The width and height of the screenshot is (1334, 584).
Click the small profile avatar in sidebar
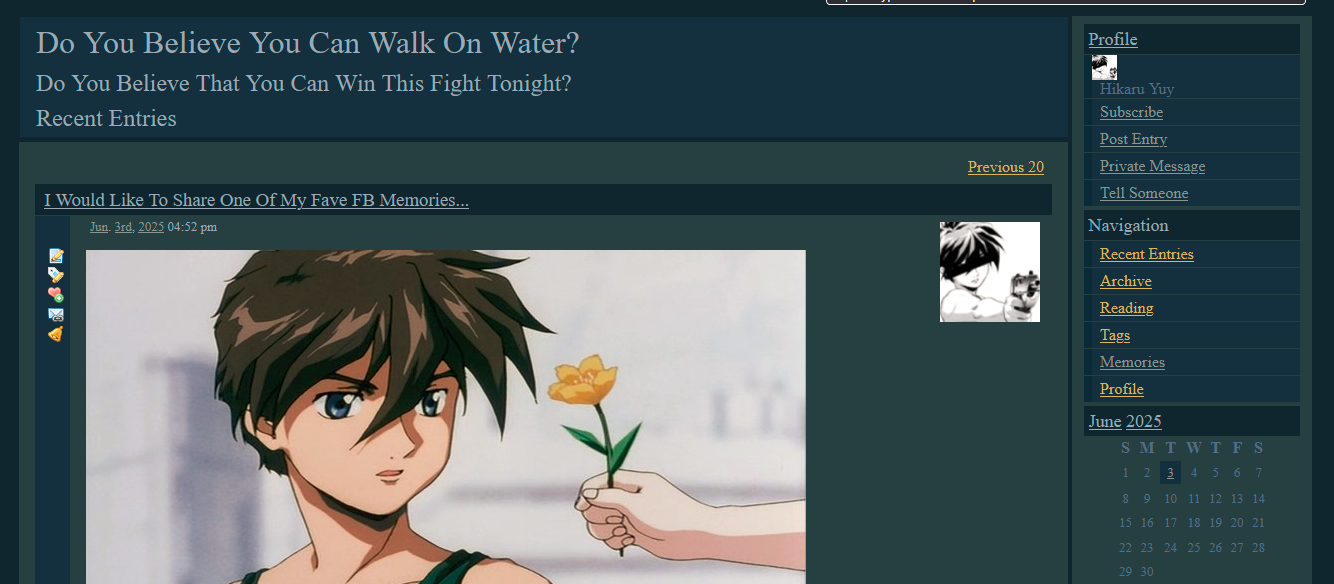click(1104, 67)
